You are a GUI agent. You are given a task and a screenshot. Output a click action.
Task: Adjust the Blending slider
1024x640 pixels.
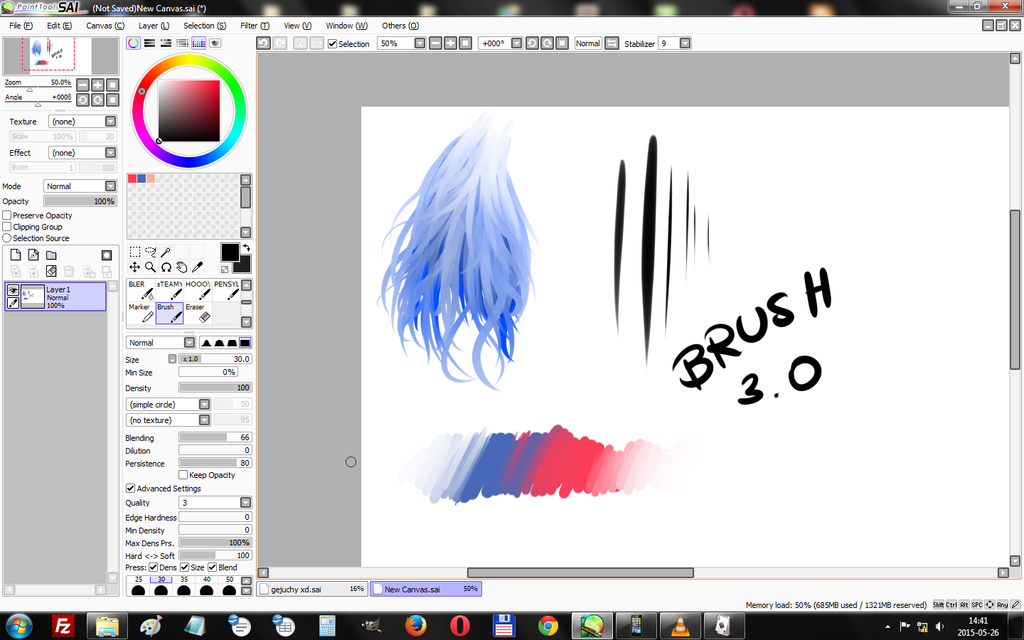(215, 437)
